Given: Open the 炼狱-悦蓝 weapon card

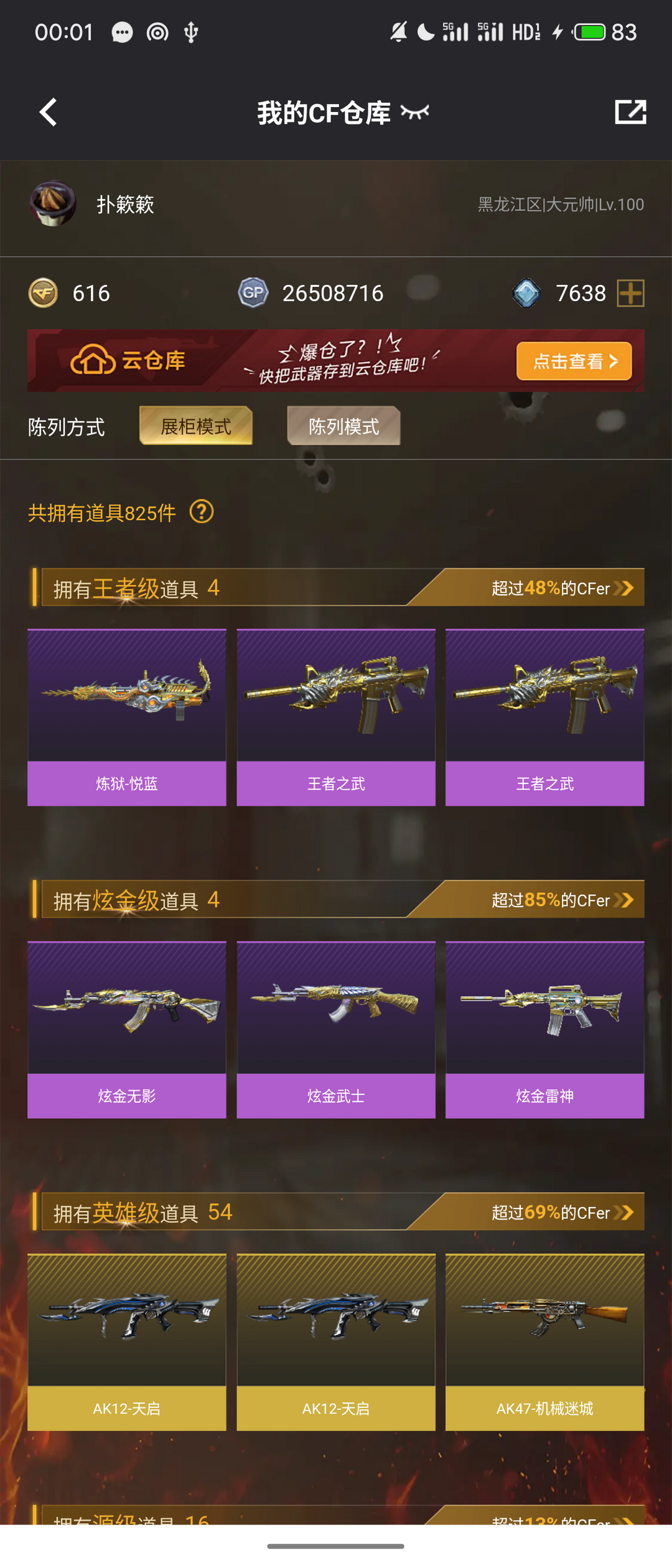Looking at the screenshot, I should (127, 717).
